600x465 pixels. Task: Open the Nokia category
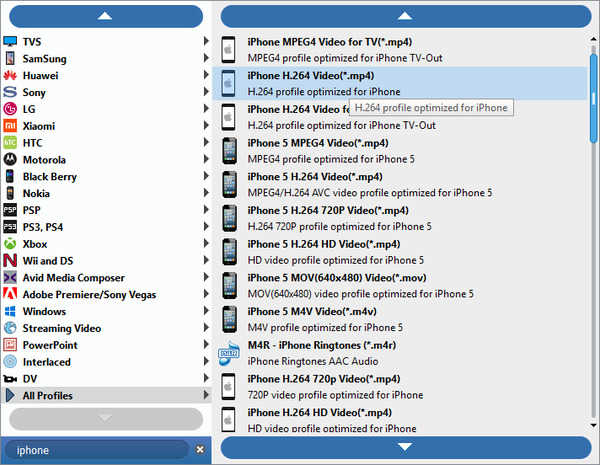coord(106,193)
